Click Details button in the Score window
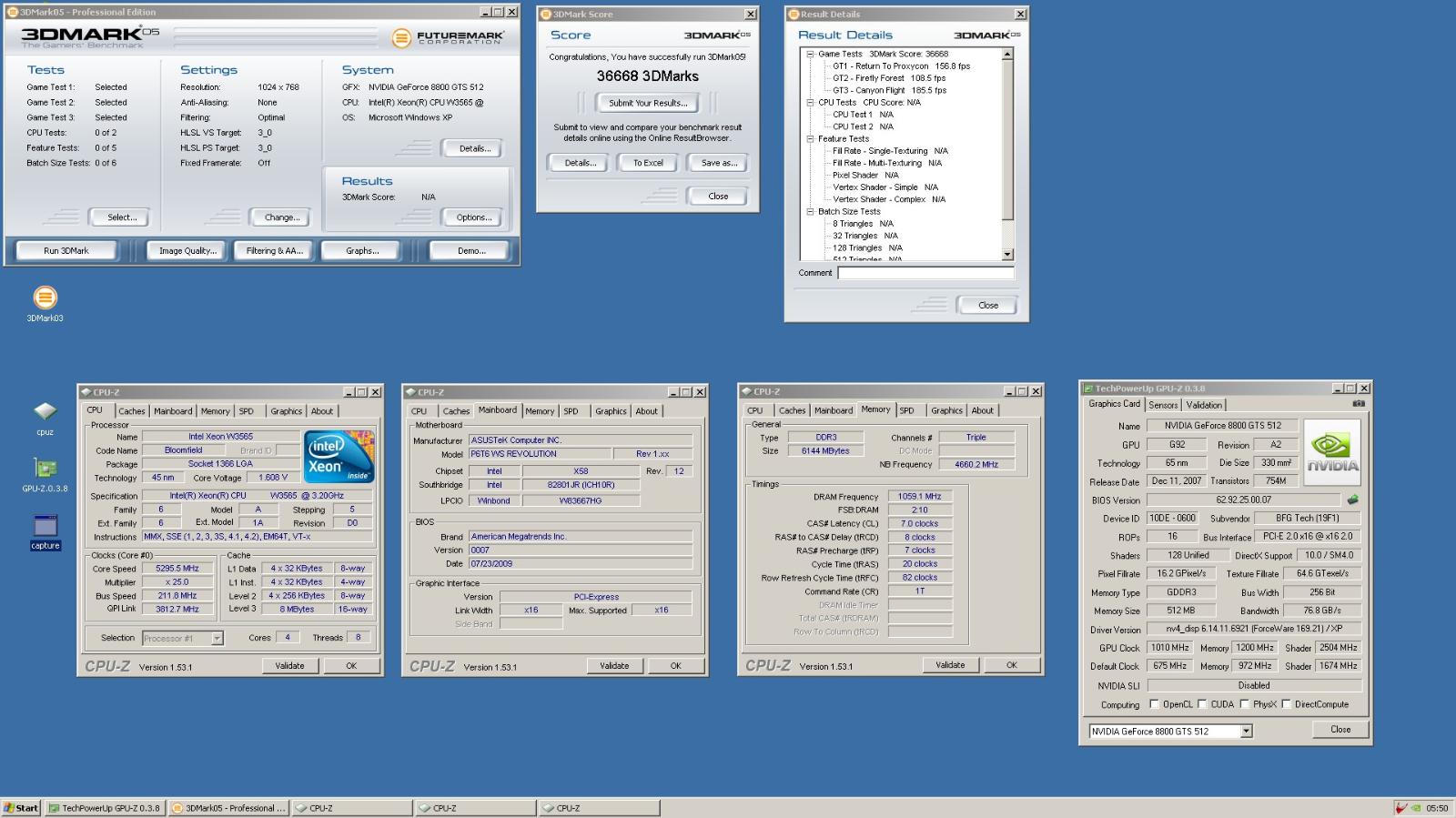This screenshot has width=1456, height=818. click(580, 163)
